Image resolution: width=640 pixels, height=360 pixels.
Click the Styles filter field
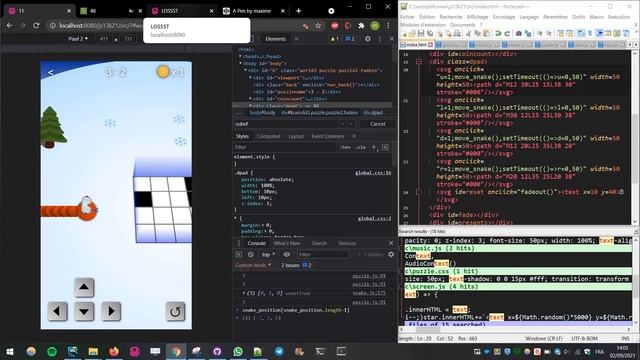point(285,147)
